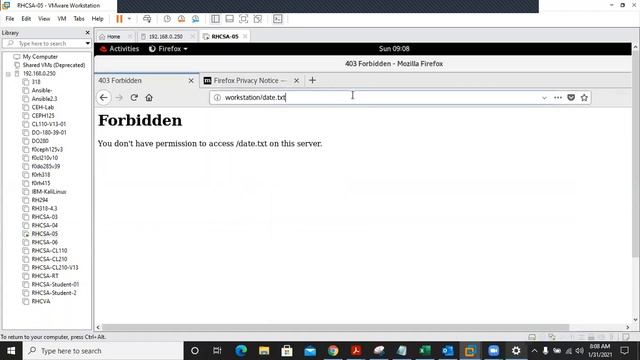Click Send Ctrl+Alt+Del toolbar icon
640x360 pixels.
147,19
